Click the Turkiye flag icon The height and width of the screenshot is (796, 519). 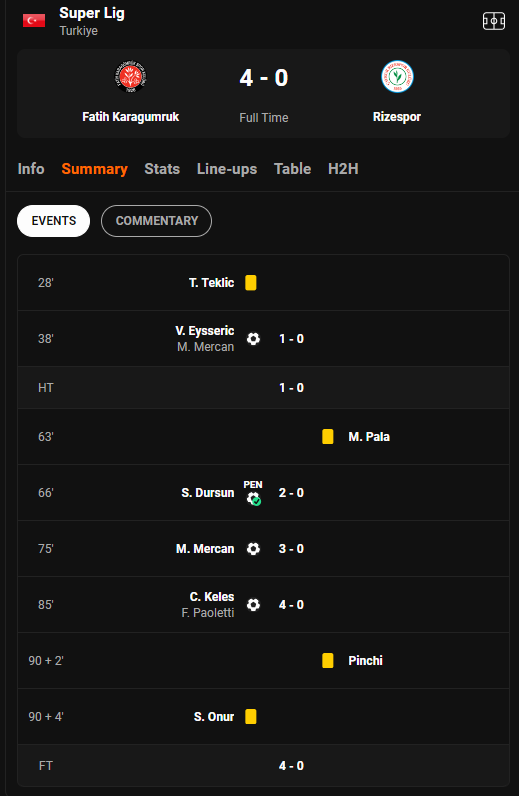click(34, 20)
